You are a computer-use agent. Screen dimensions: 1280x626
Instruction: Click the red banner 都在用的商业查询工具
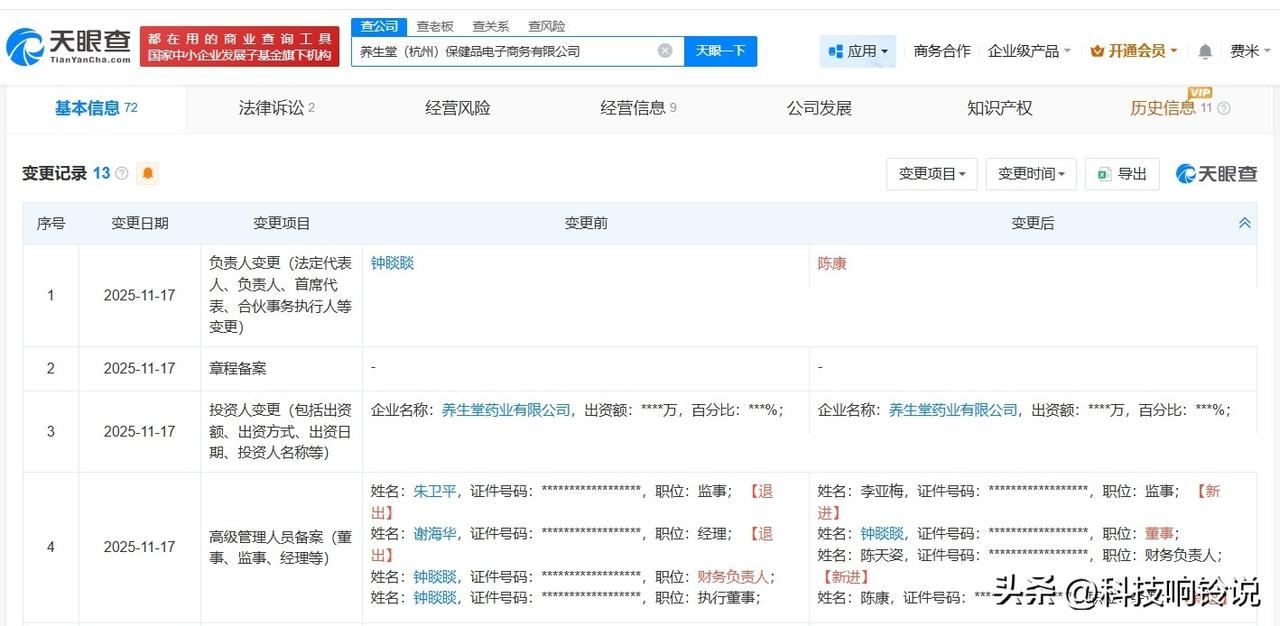coord(240,46)
